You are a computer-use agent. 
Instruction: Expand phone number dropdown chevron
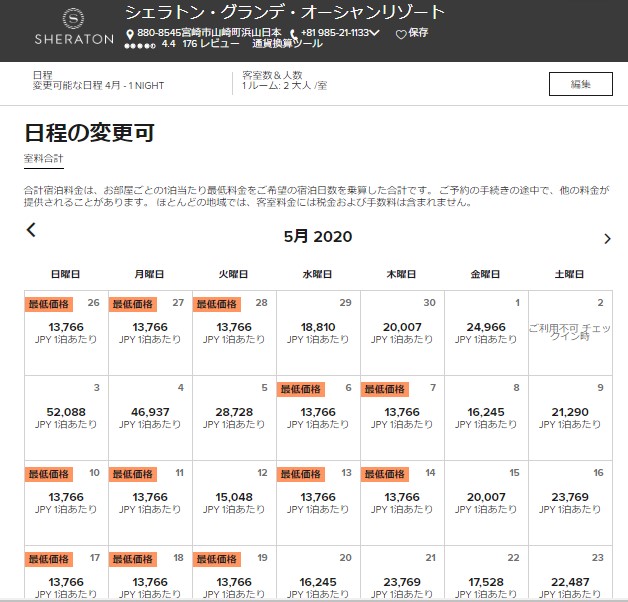374,33
